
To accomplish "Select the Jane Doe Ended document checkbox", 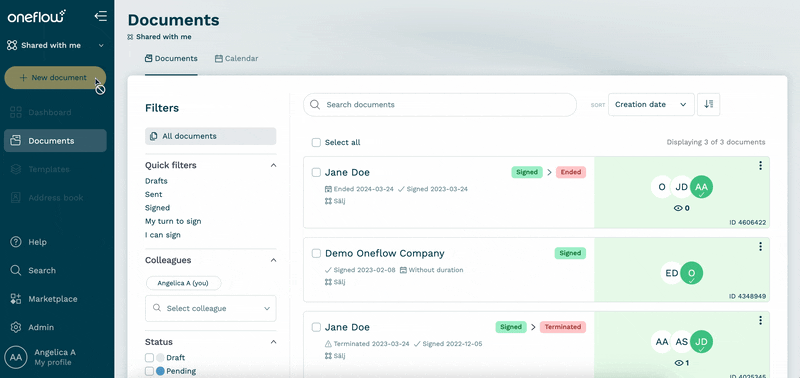I will point(316,172).
